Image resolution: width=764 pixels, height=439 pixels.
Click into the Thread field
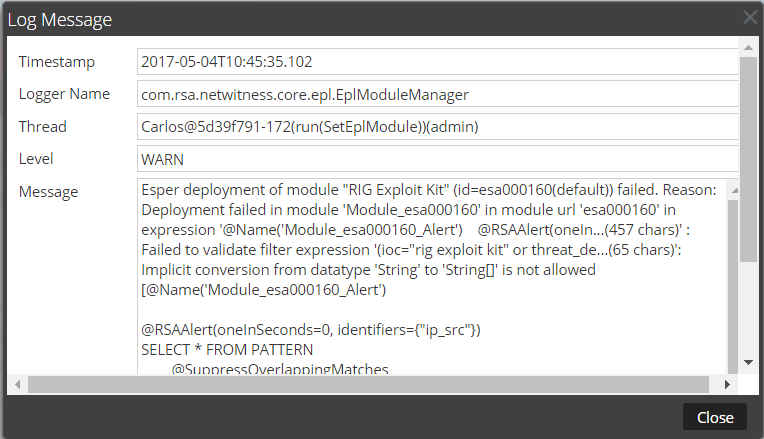[437, 127]
